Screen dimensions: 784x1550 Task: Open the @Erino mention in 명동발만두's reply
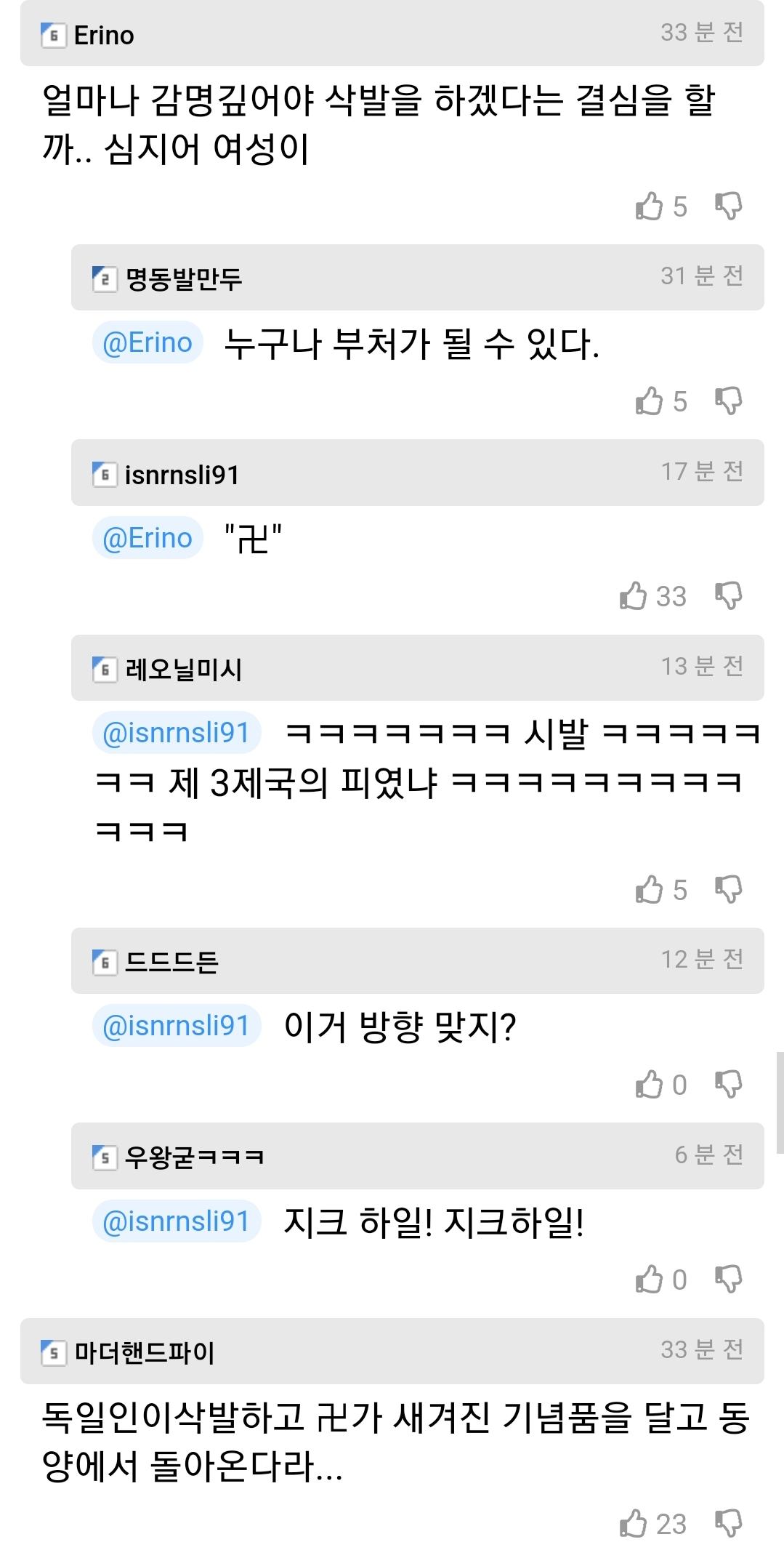(x=147, y=342)
